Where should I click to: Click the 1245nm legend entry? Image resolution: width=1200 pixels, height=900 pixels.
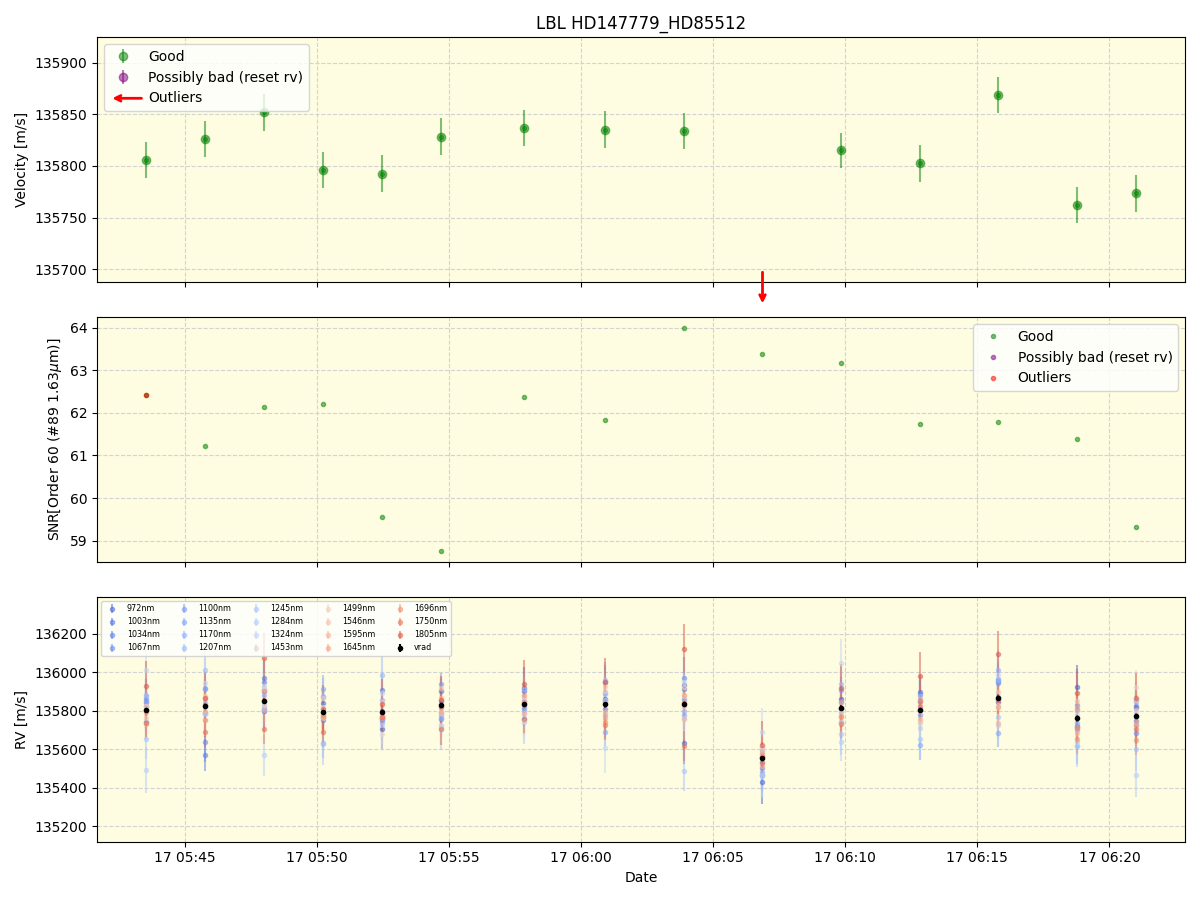tap(278, 608)
